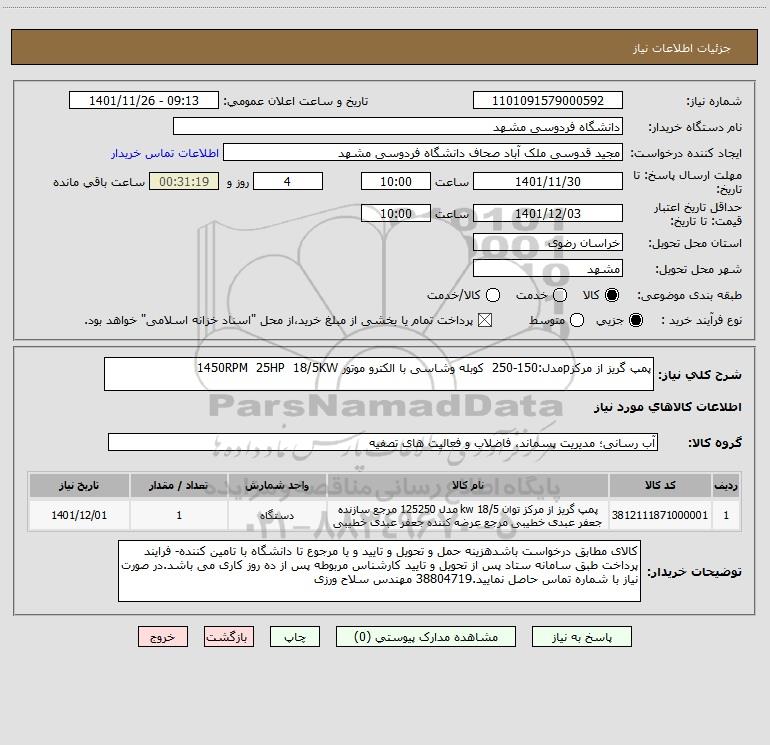Click the response deadline hour field 10:00
The image size is (770, 745).
(x=396, y=181)
